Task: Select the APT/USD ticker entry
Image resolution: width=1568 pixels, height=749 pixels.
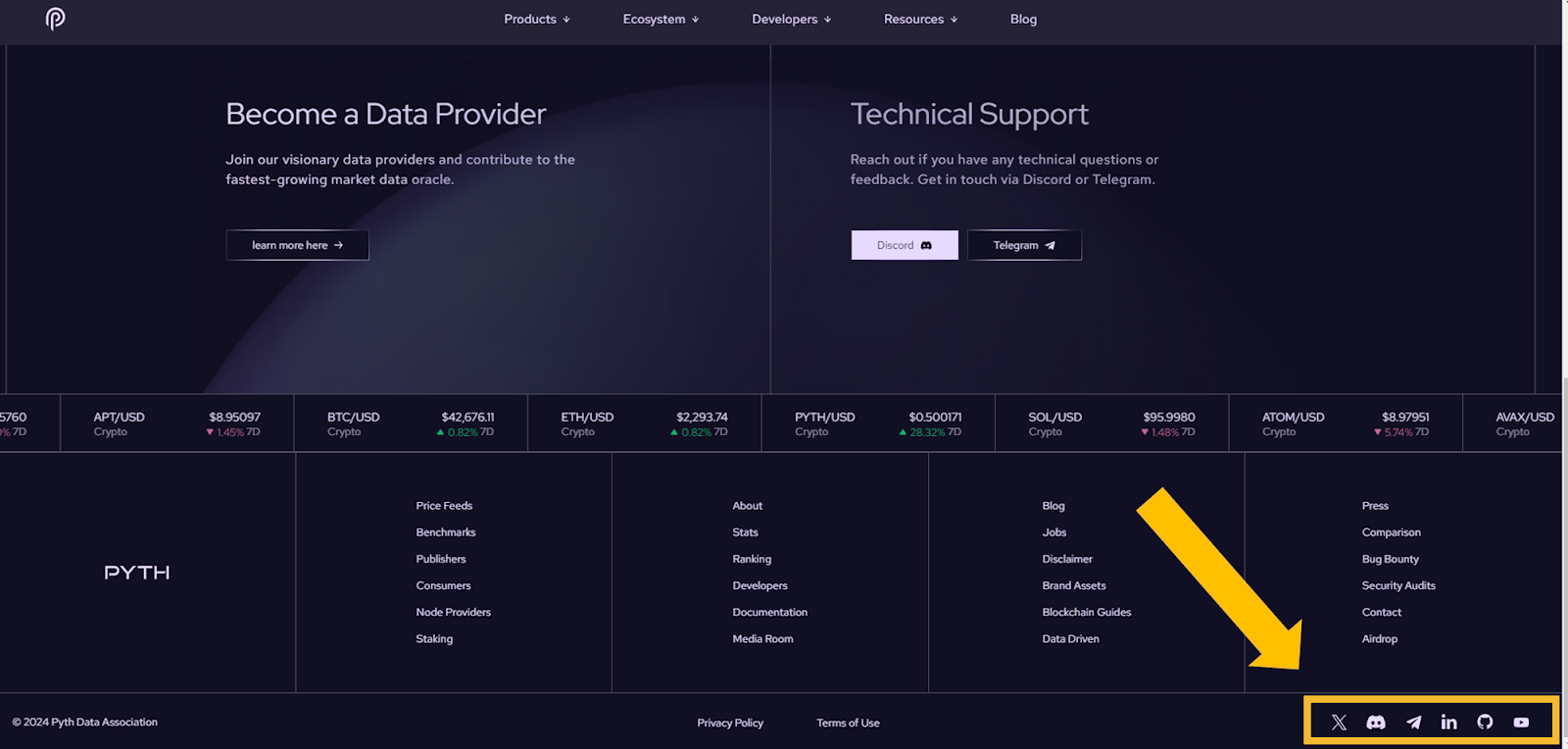Action: 177,424
